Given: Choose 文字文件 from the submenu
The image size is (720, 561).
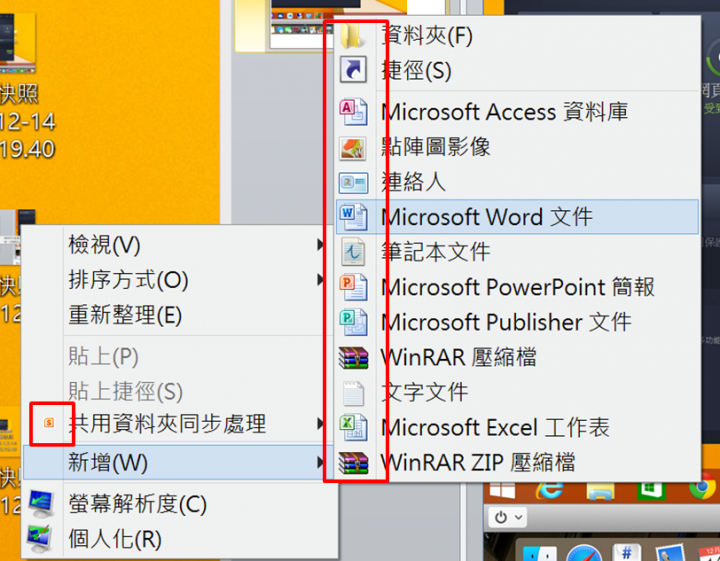Looking at the screenshot, I should [518, 392].
